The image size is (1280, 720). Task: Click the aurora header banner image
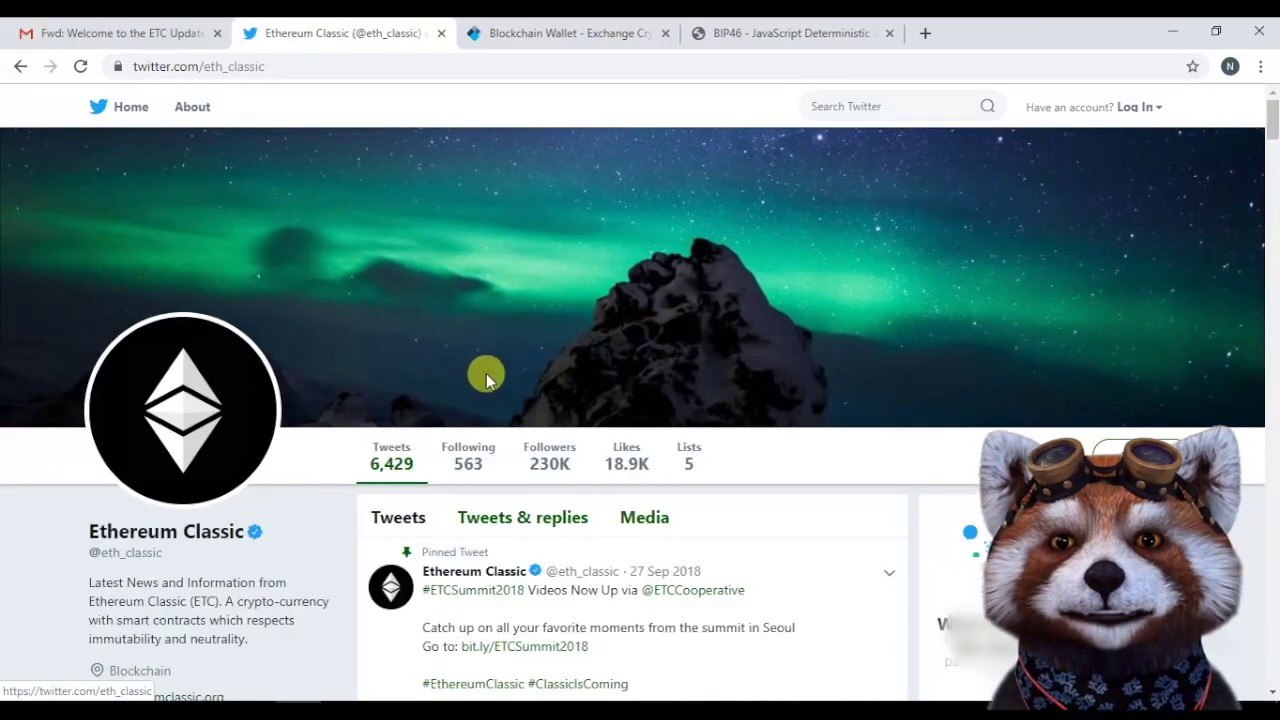click(x=632, y=277)
